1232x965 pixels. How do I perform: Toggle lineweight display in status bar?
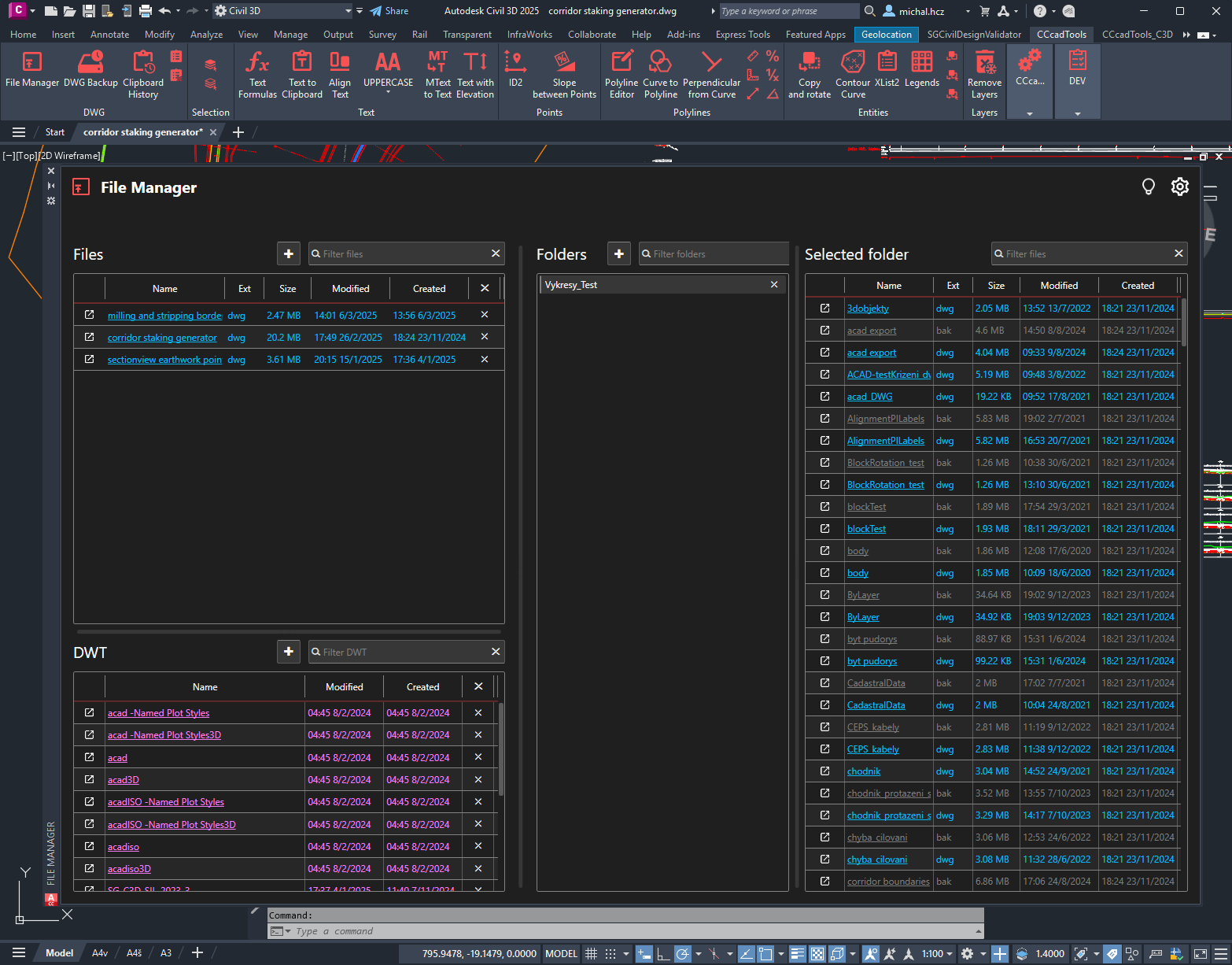pyautogui.click(x=797, y=953)
